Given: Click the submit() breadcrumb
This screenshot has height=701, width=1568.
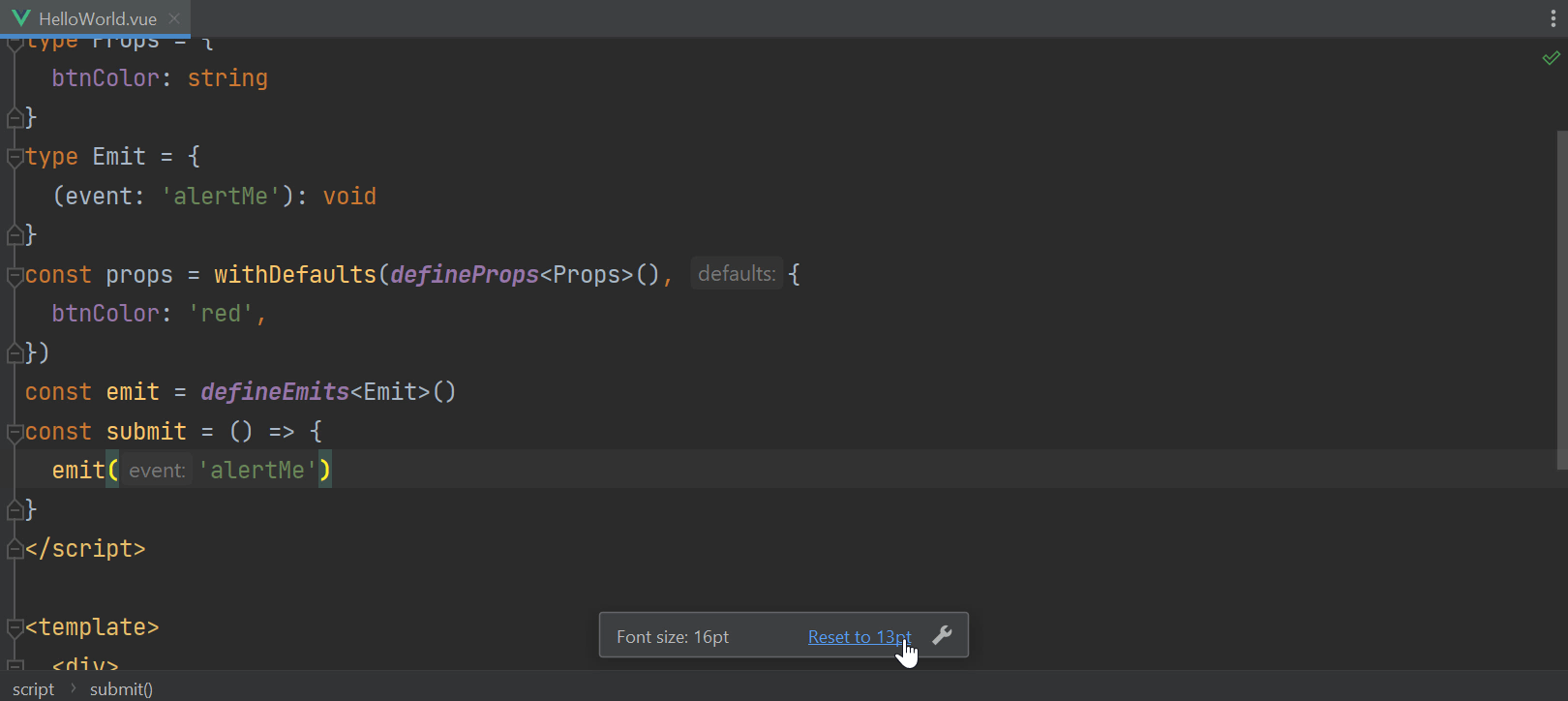Looking at the screenshot, I should (x=121, y=689).
